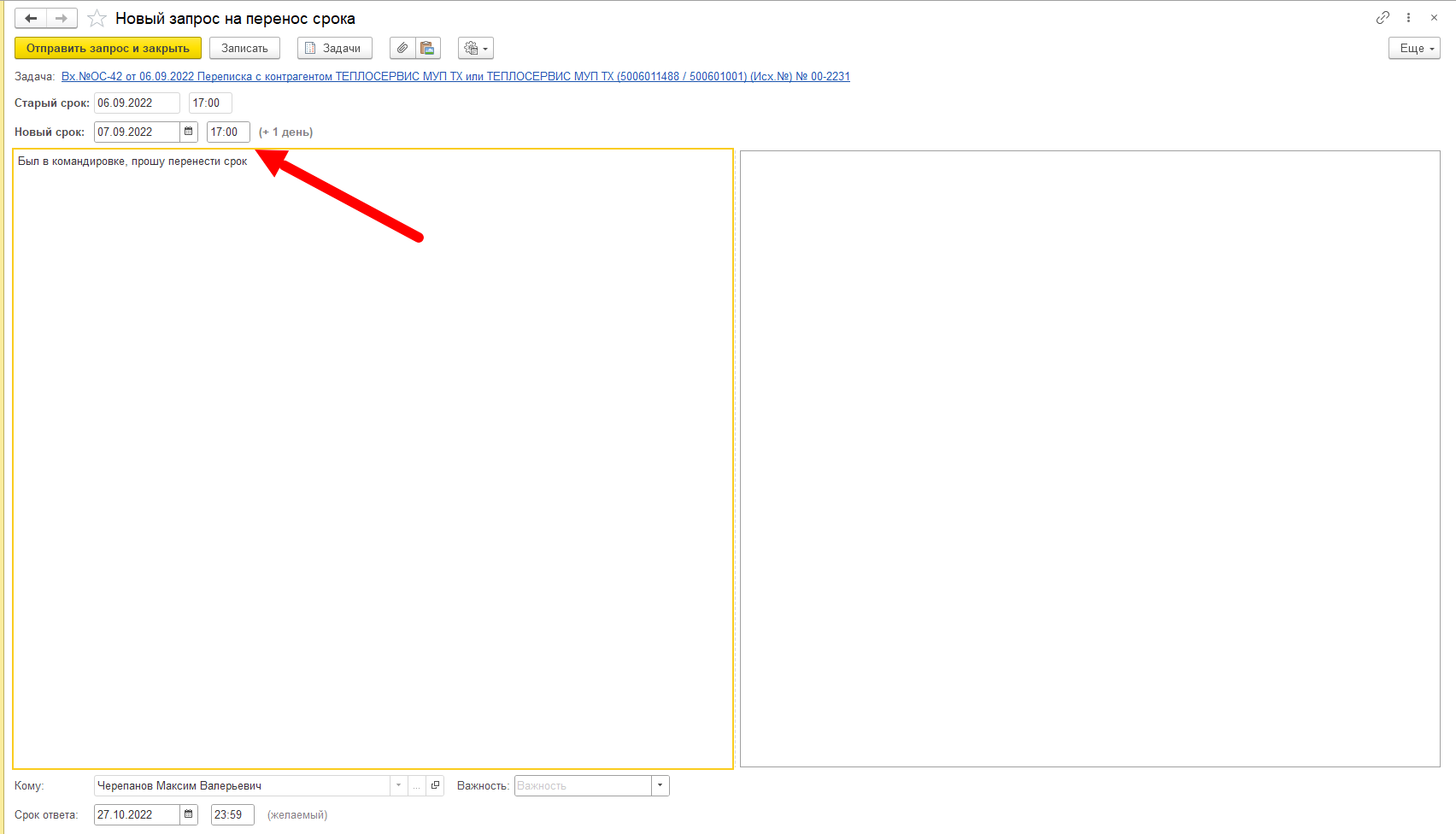
Task: Open calendar picker for Срок ответа date
Action: point(189,814)
